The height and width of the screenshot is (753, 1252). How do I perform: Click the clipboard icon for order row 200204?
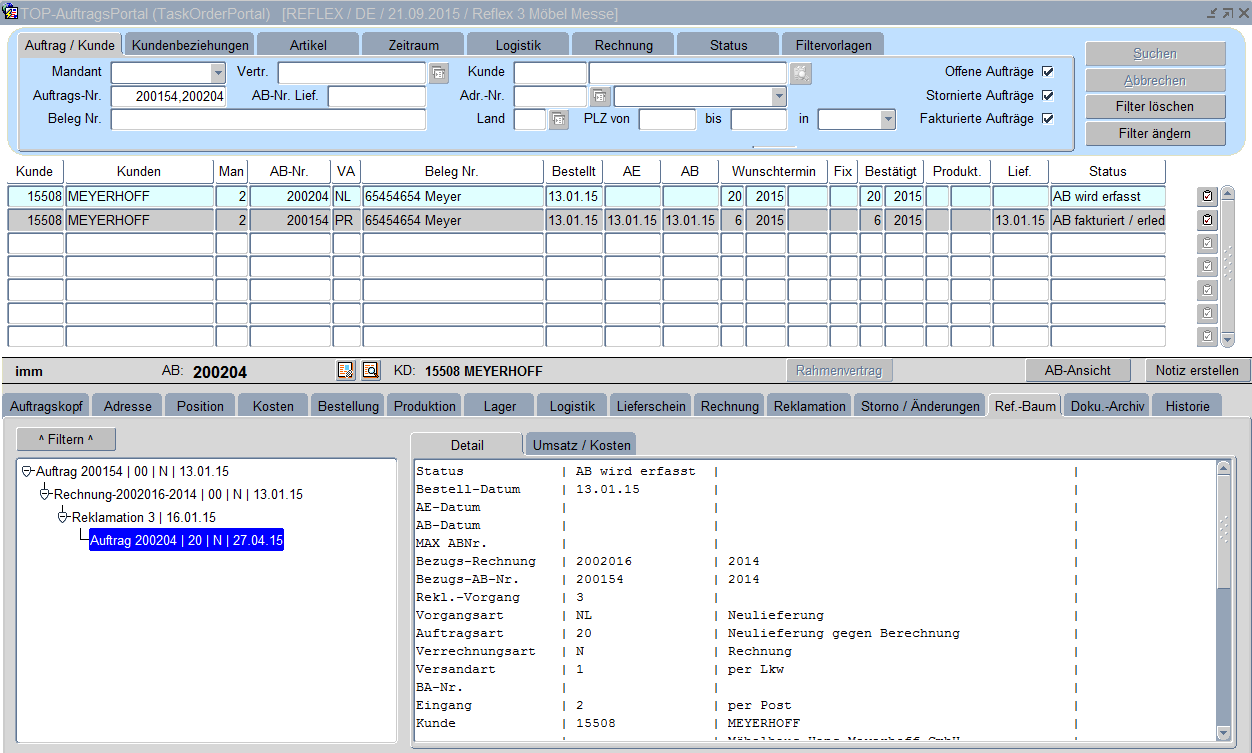point(1207,196)
